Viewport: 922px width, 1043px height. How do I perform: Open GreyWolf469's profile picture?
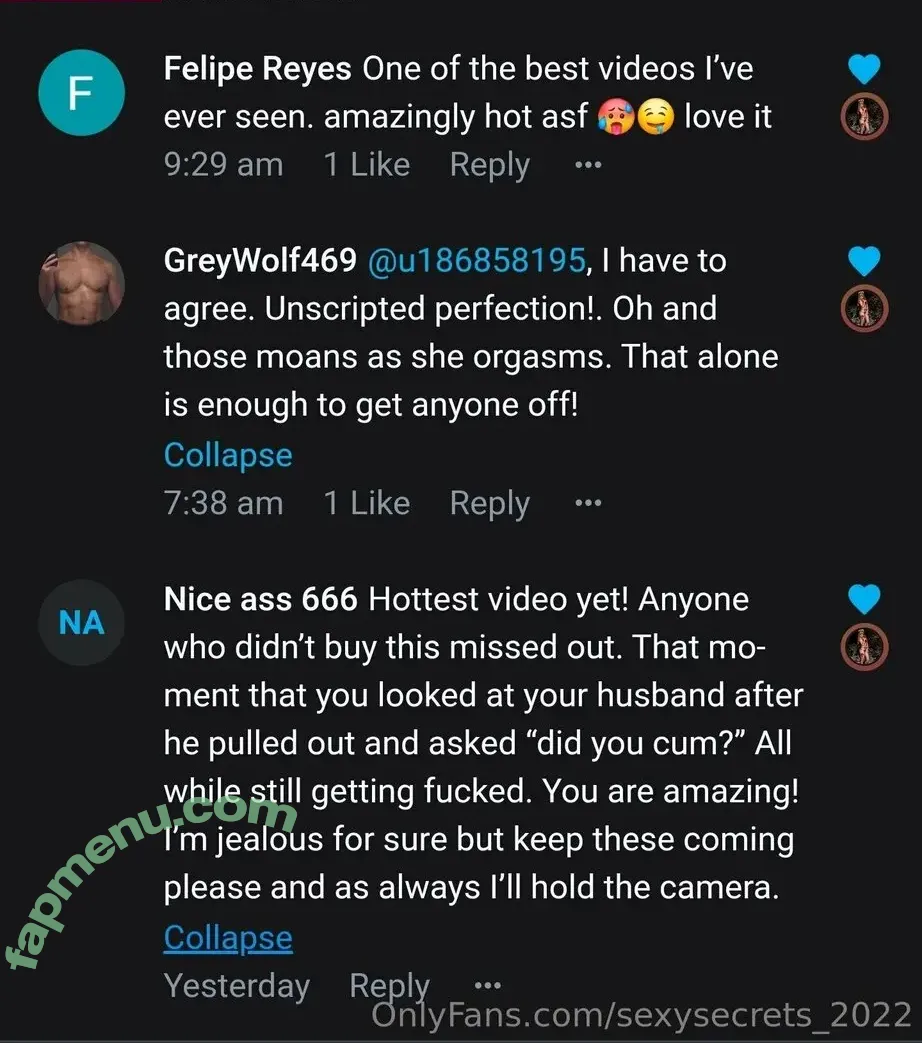coord(81,283)
